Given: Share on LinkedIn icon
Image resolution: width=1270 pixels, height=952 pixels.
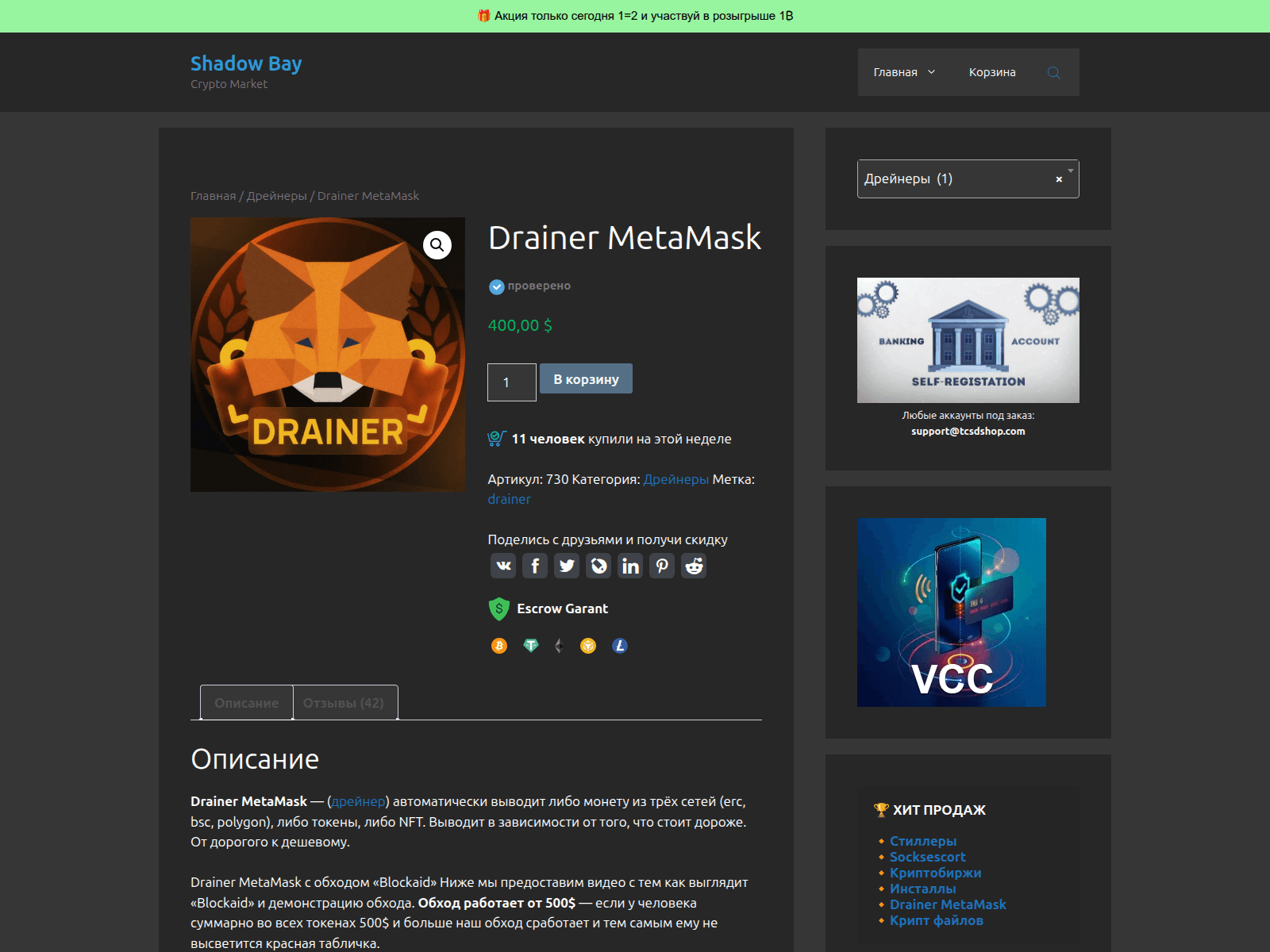Looking at the screenshot, I should tap(630, 566).
